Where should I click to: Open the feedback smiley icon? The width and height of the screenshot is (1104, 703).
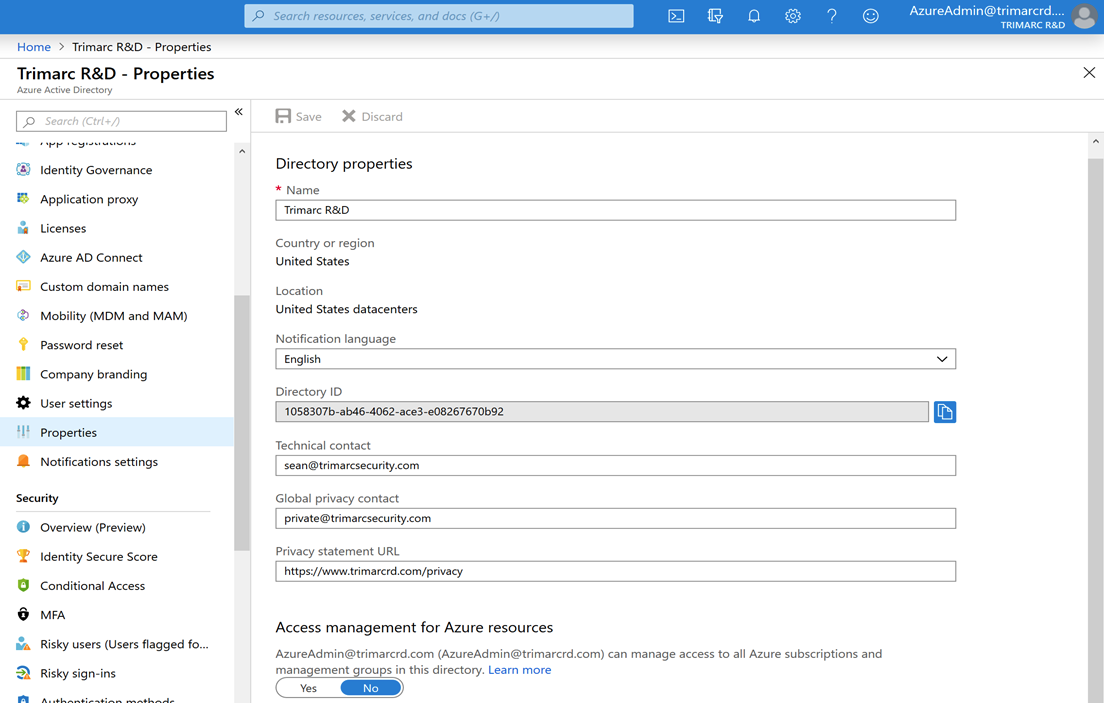(870, 16)
